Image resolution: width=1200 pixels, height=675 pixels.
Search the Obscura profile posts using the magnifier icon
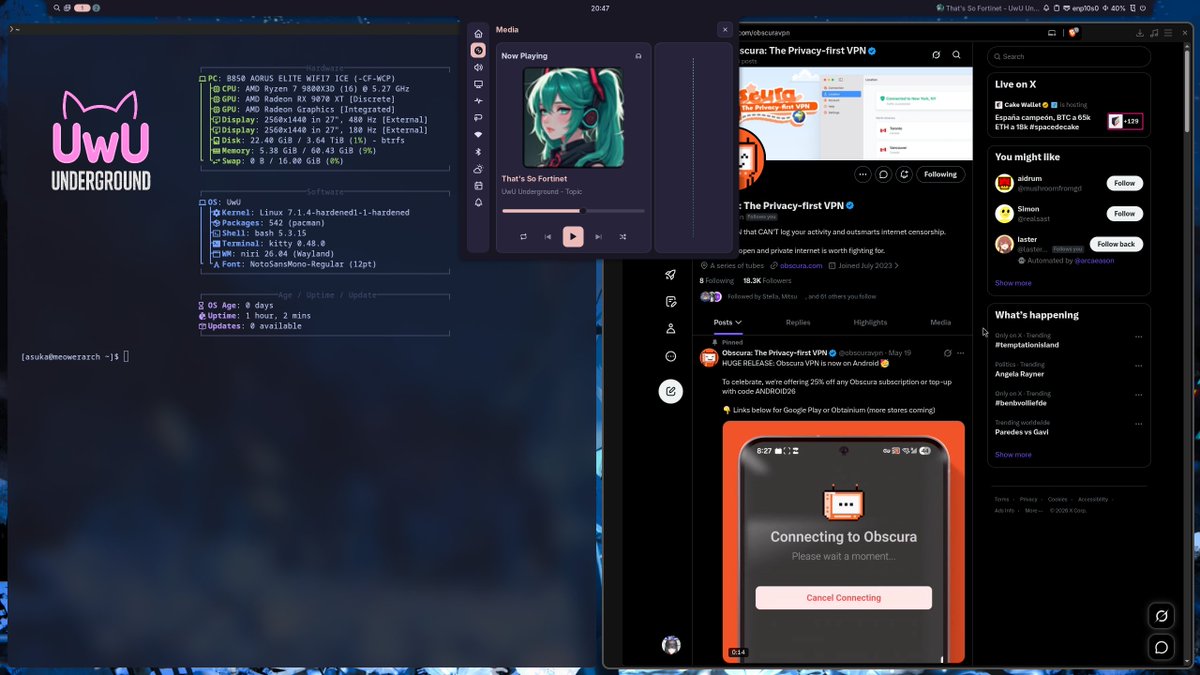point(957,55)
